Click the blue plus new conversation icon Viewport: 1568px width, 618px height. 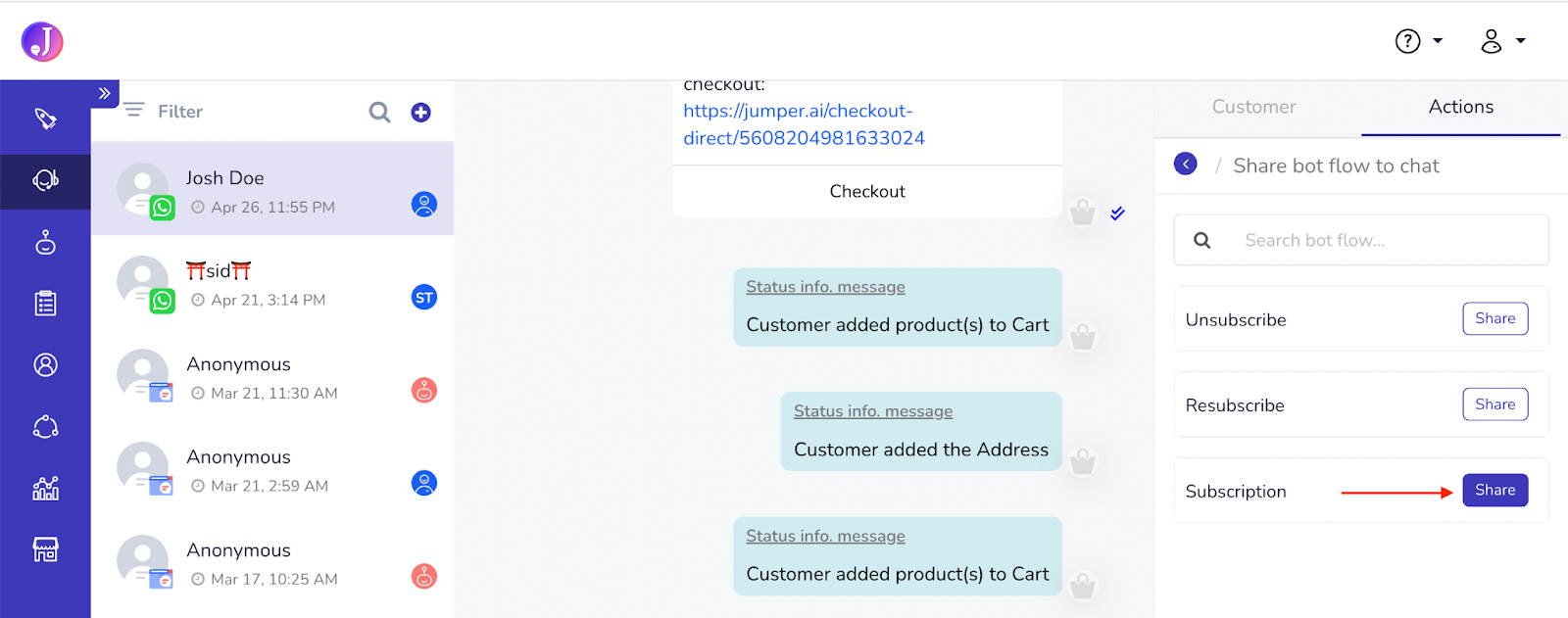pos(420,113)
